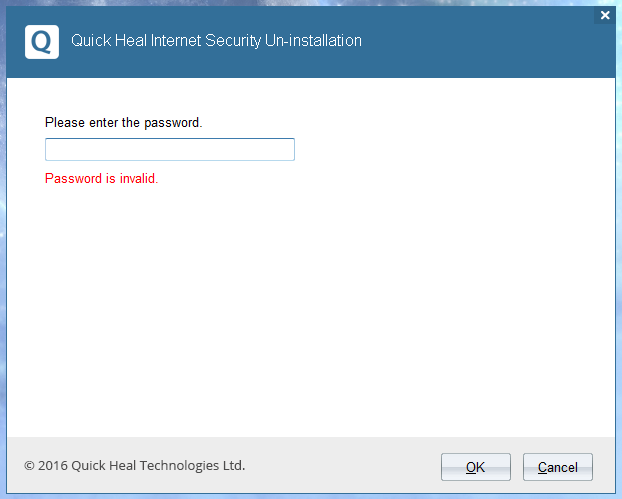Close the un-installation dialog with X
The width and height of the screenshot is (622, 499).
[604, 15]
